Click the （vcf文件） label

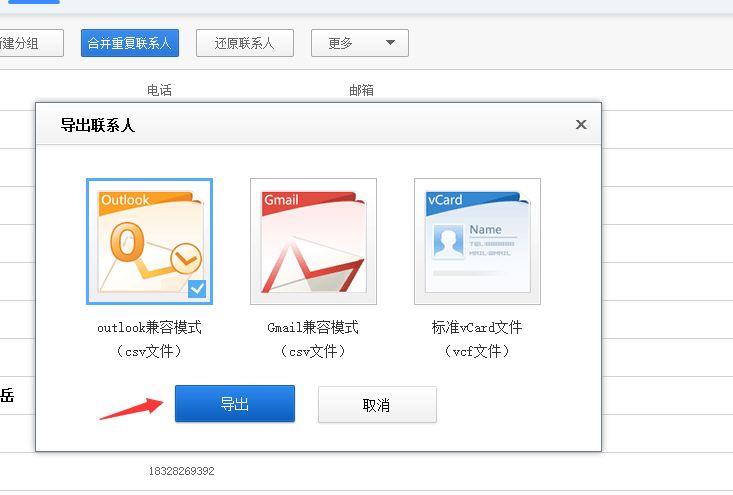[x=477, y=351]
